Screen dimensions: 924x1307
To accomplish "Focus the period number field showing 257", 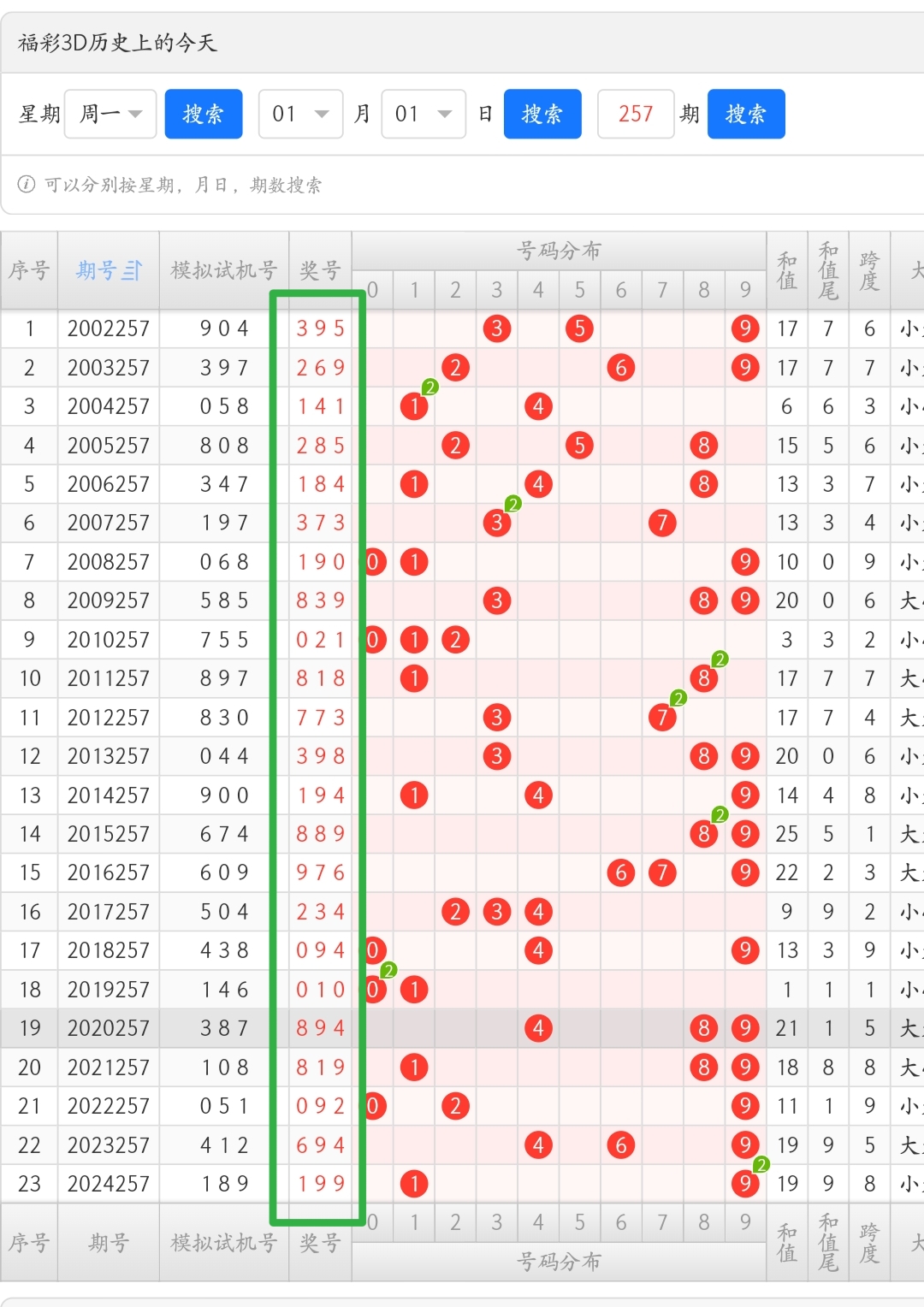I will [x=636, y=114].
